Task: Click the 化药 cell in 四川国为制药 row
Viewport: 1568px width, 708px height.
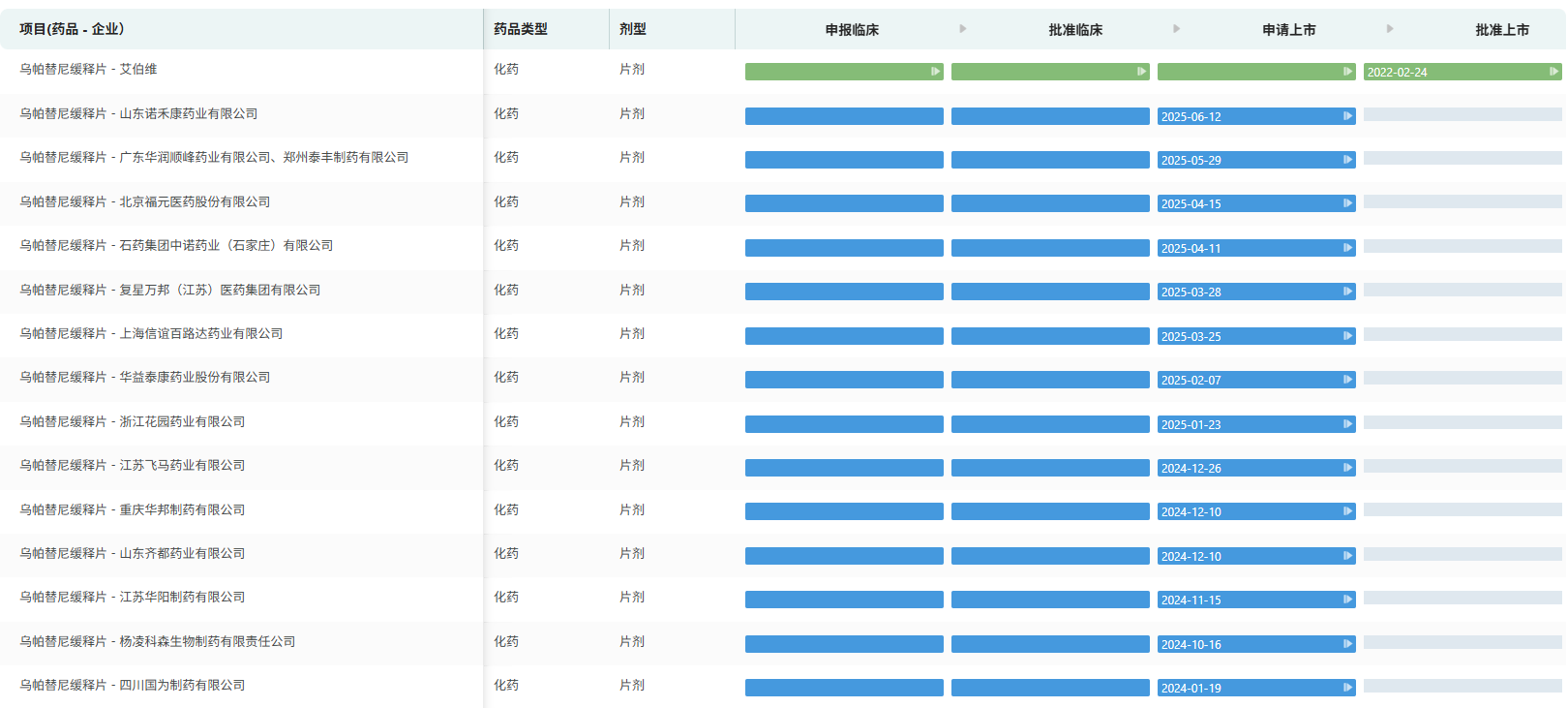Action: tap(506, 685)
